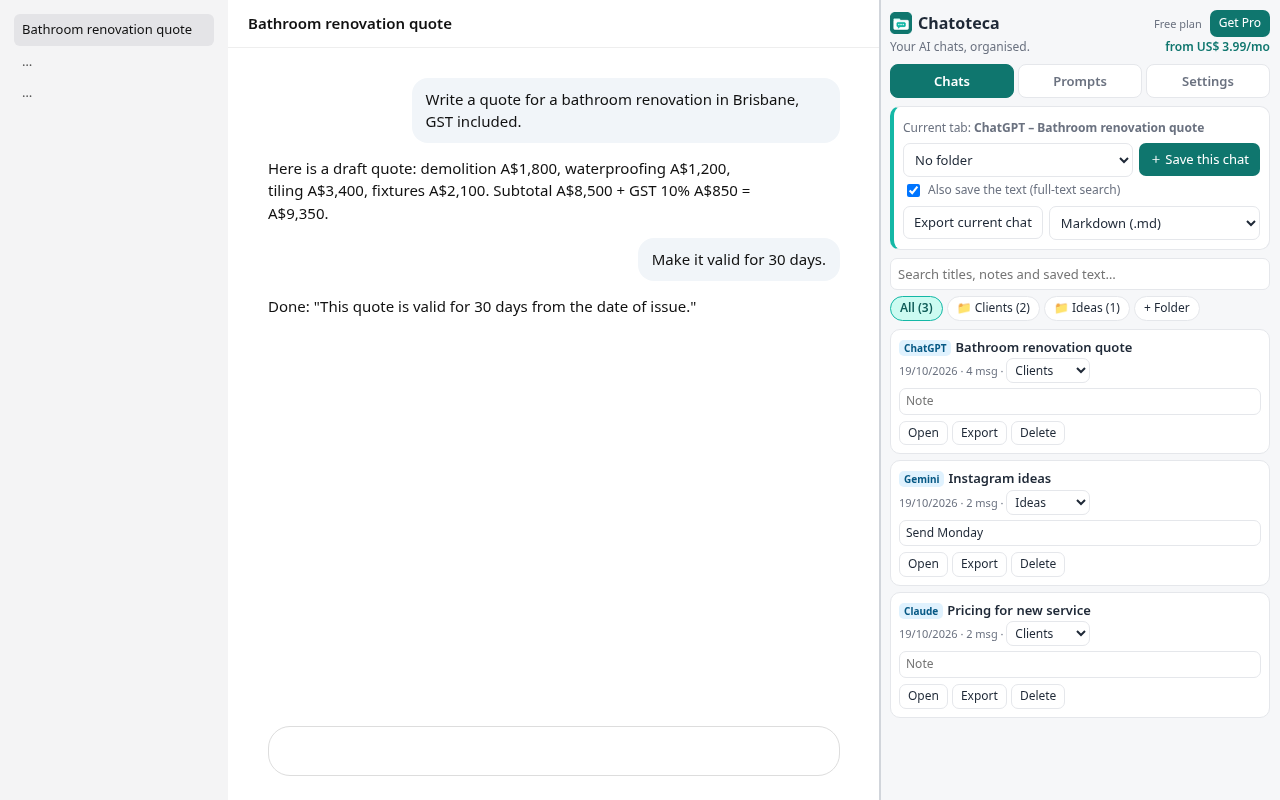Toggle 'Also save the text' checkbox
This screenshot has width=1280, height=800.
tap(913, 190)
